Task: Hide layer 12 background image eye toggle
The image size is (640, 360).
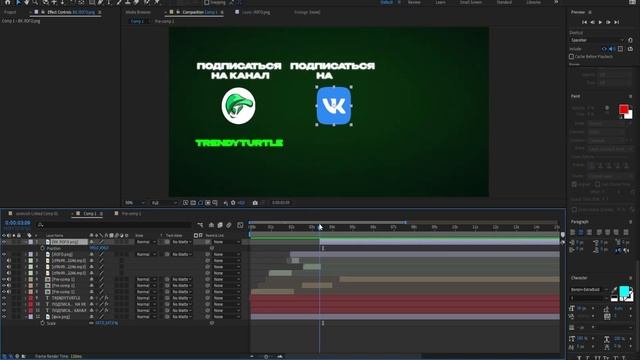Action: tap(4, 317)
